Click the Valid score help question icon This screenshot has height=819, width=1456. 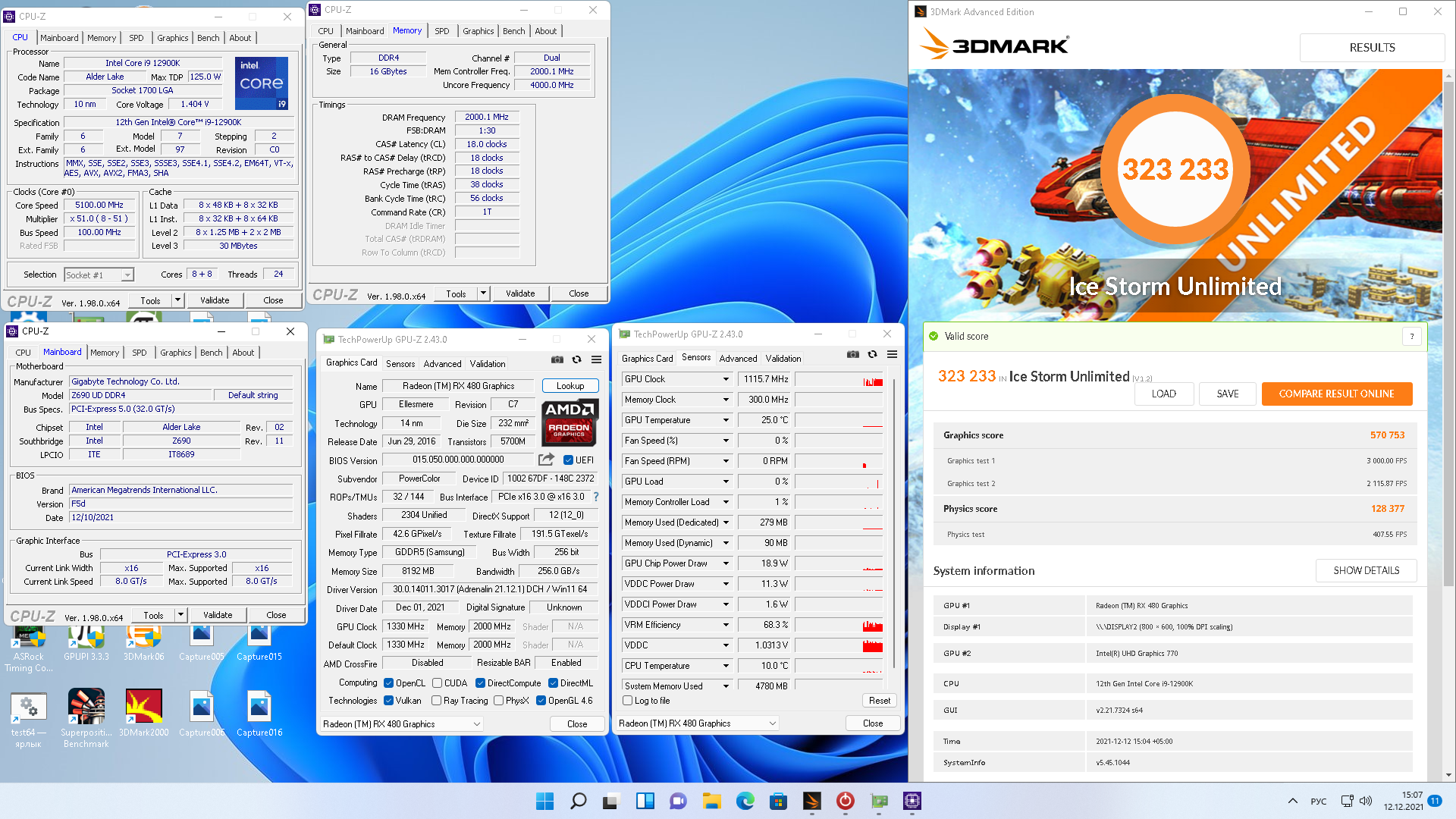tap(1412, 337)
